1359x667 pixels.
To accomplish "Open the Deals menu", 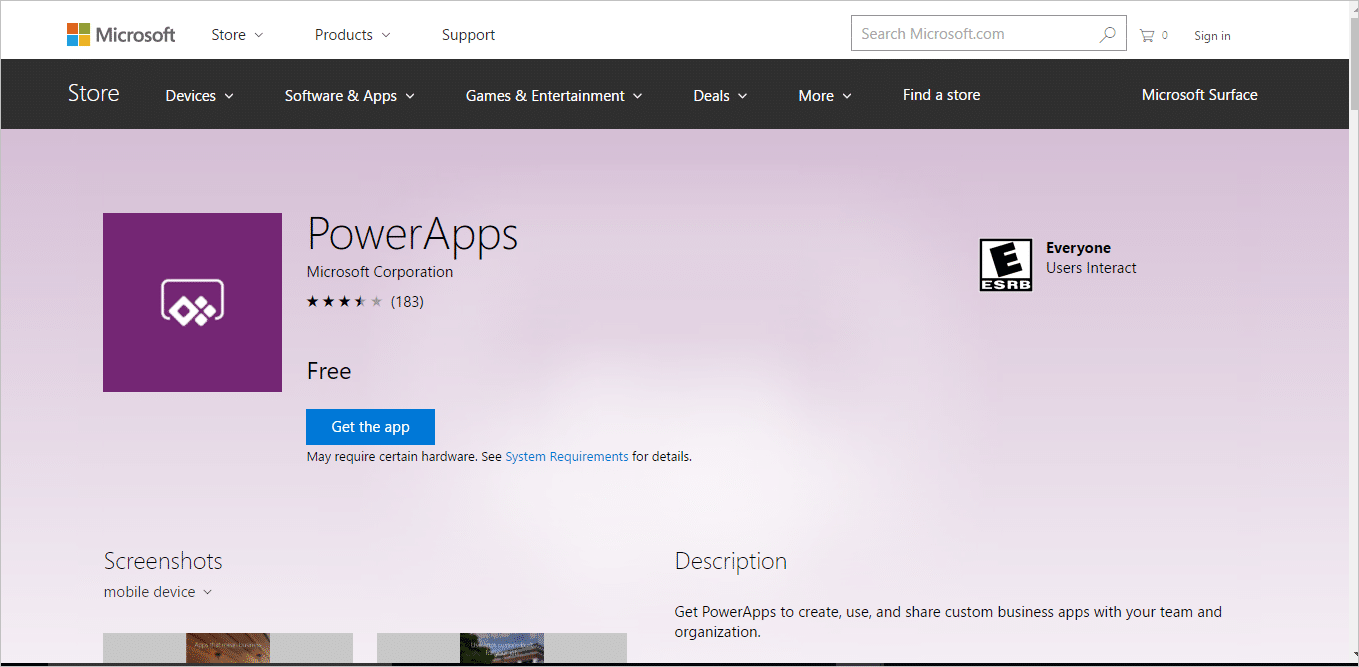I will (720, 96).
